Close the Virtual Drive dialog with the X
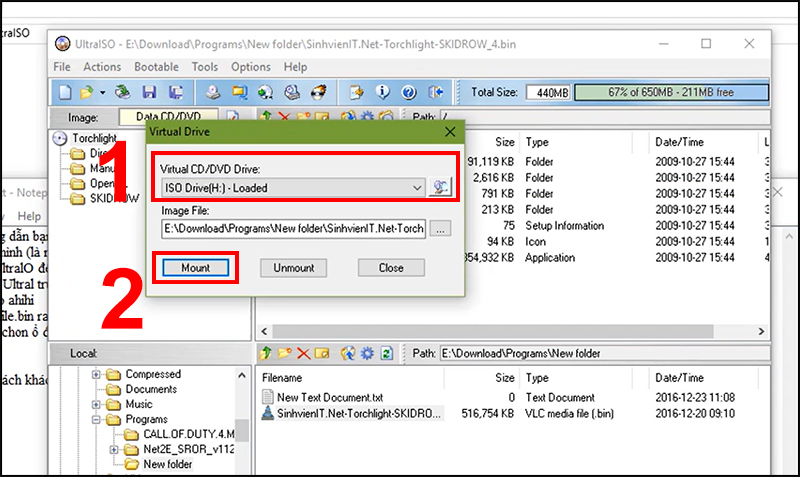800x477 pixels. [x=450, y=132]
